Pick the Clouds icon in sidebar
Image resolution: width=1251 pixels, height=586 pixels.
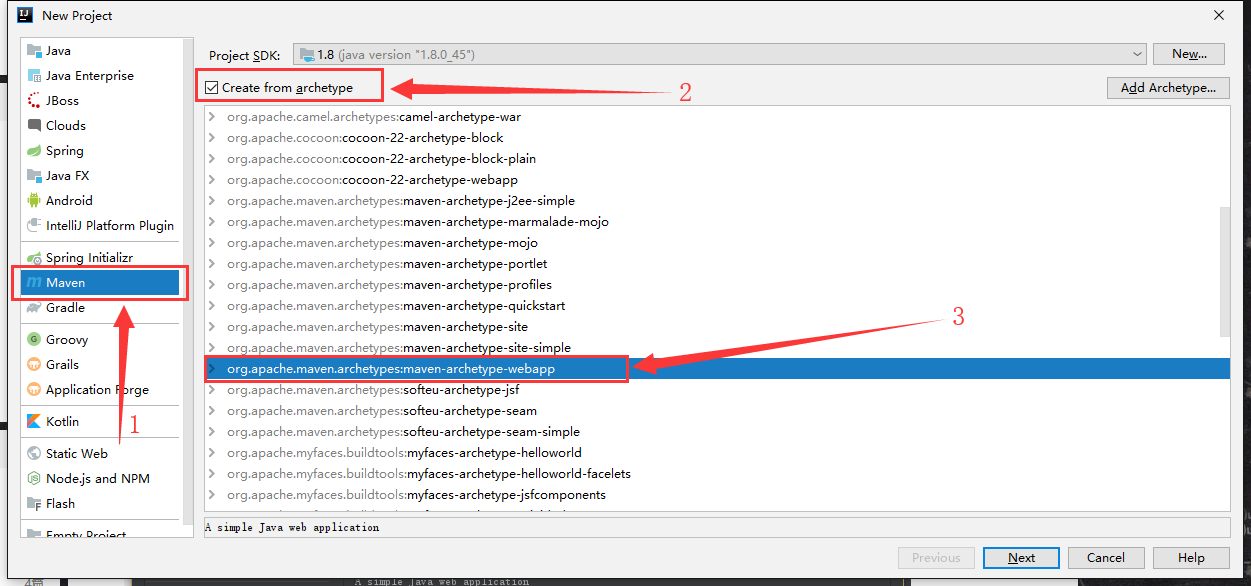(34, 126)
